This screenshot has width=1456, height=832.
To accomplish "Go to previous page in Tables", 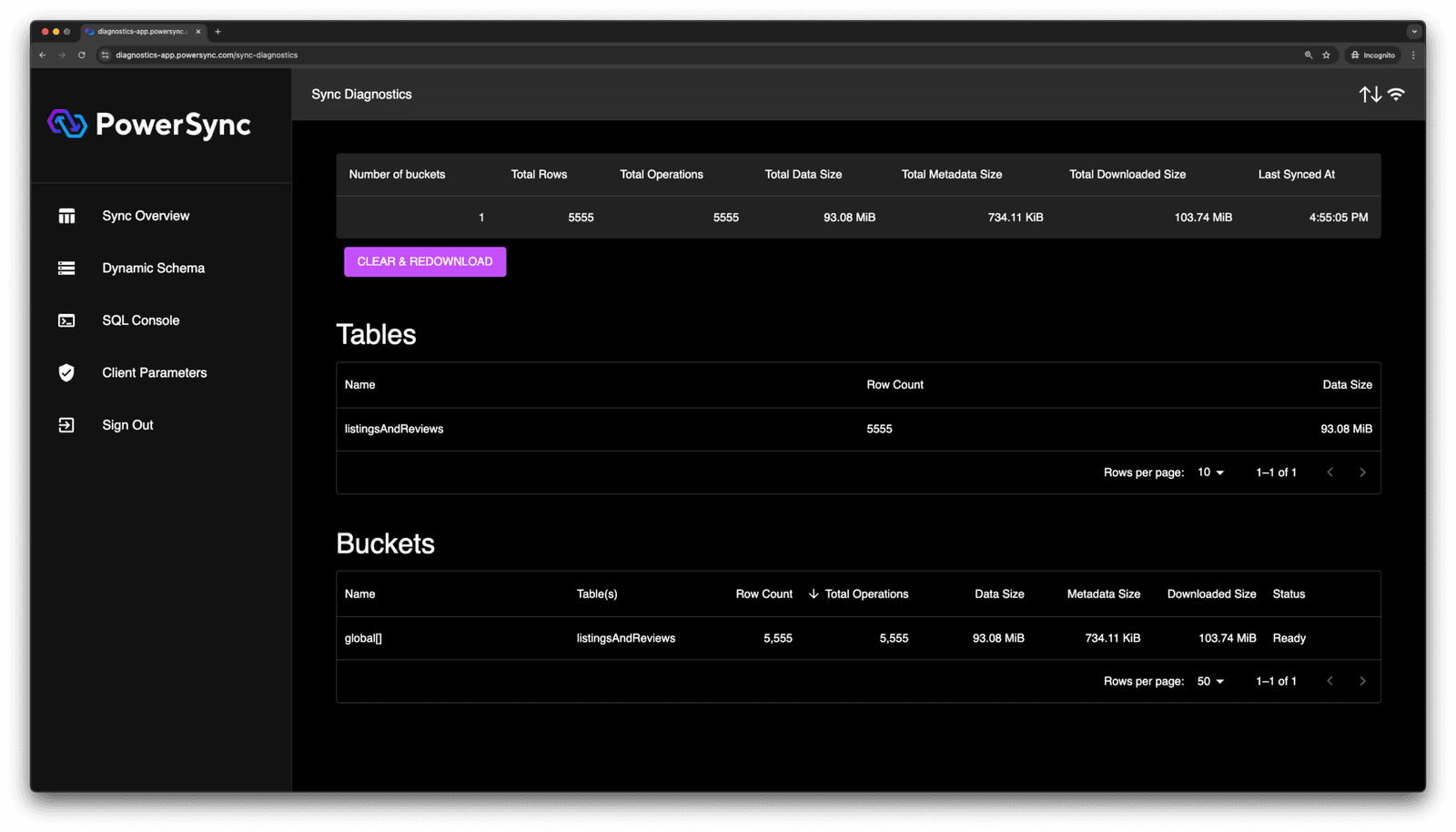I will 1330,472.
